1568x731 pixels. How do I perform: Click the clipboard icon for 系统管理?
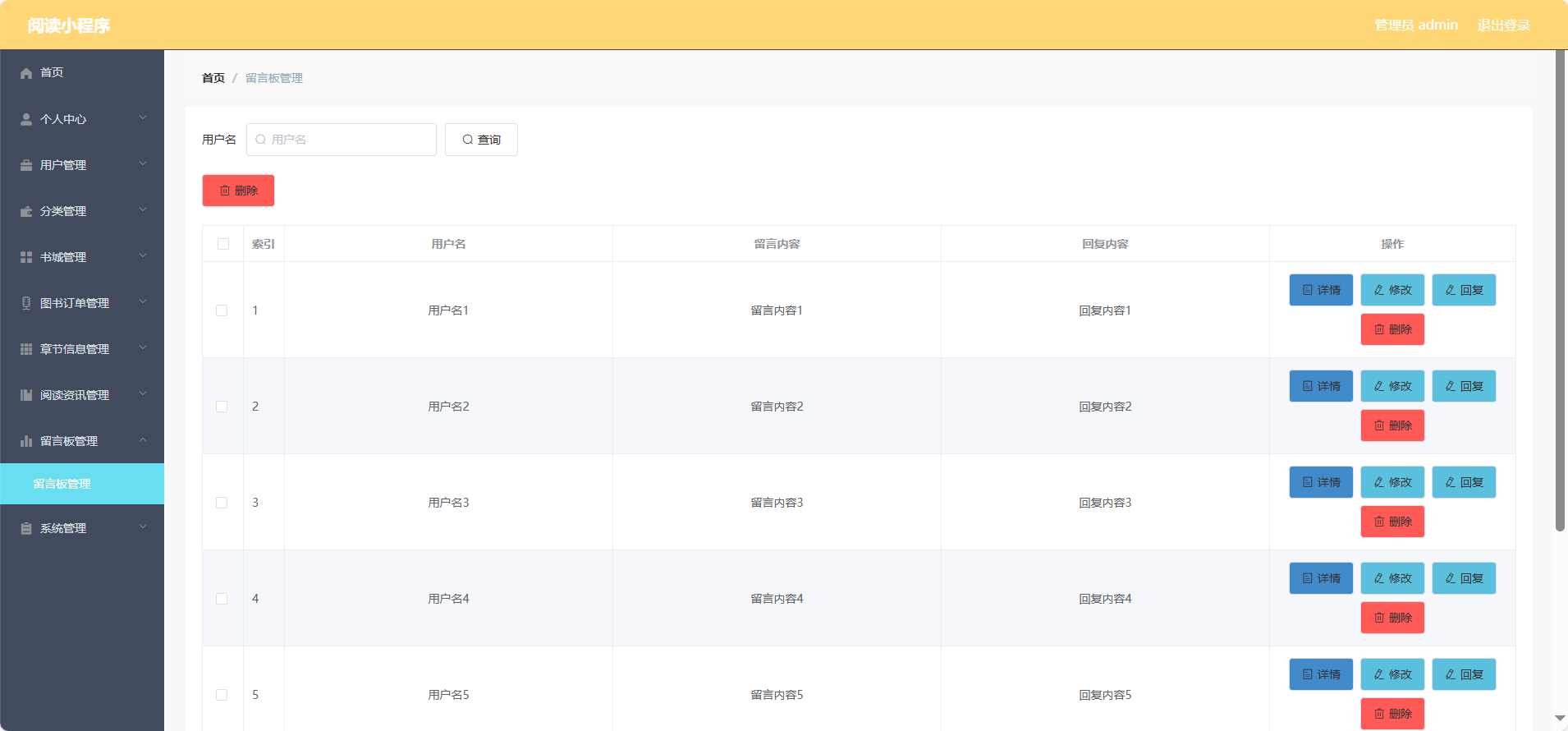[x=26, y=528]
